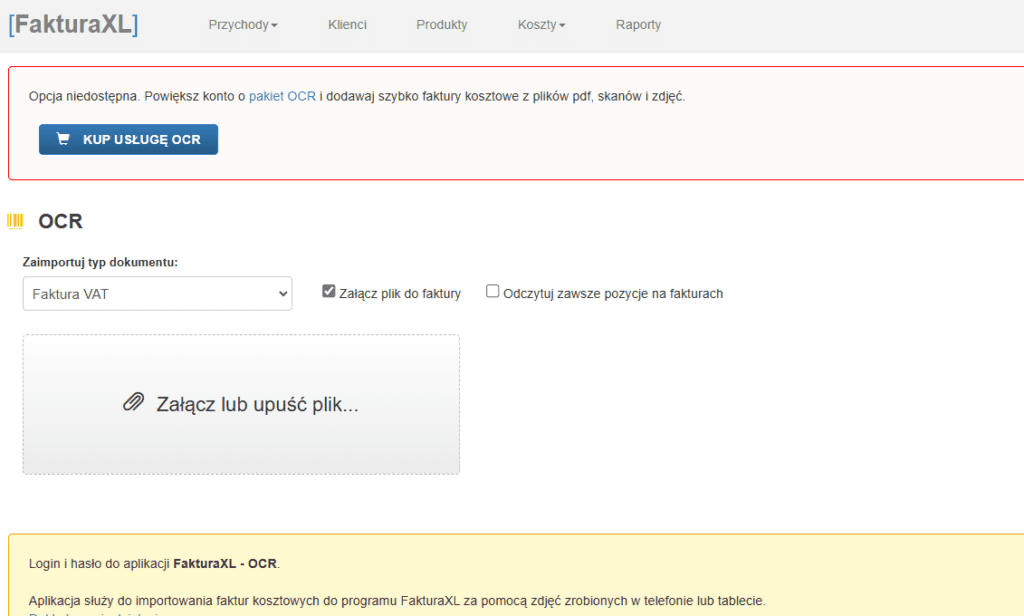The height and width of the screenshot is (616, 1024).
Task: Open the Faktura VAT document type dropdown
Action: [x=157, y=294]
